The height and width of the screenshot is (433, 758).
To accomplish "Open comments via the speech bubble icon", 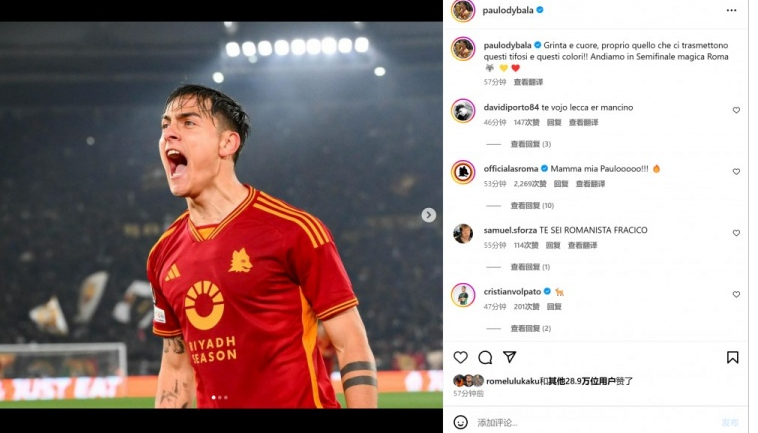I will tap(485, 357).
